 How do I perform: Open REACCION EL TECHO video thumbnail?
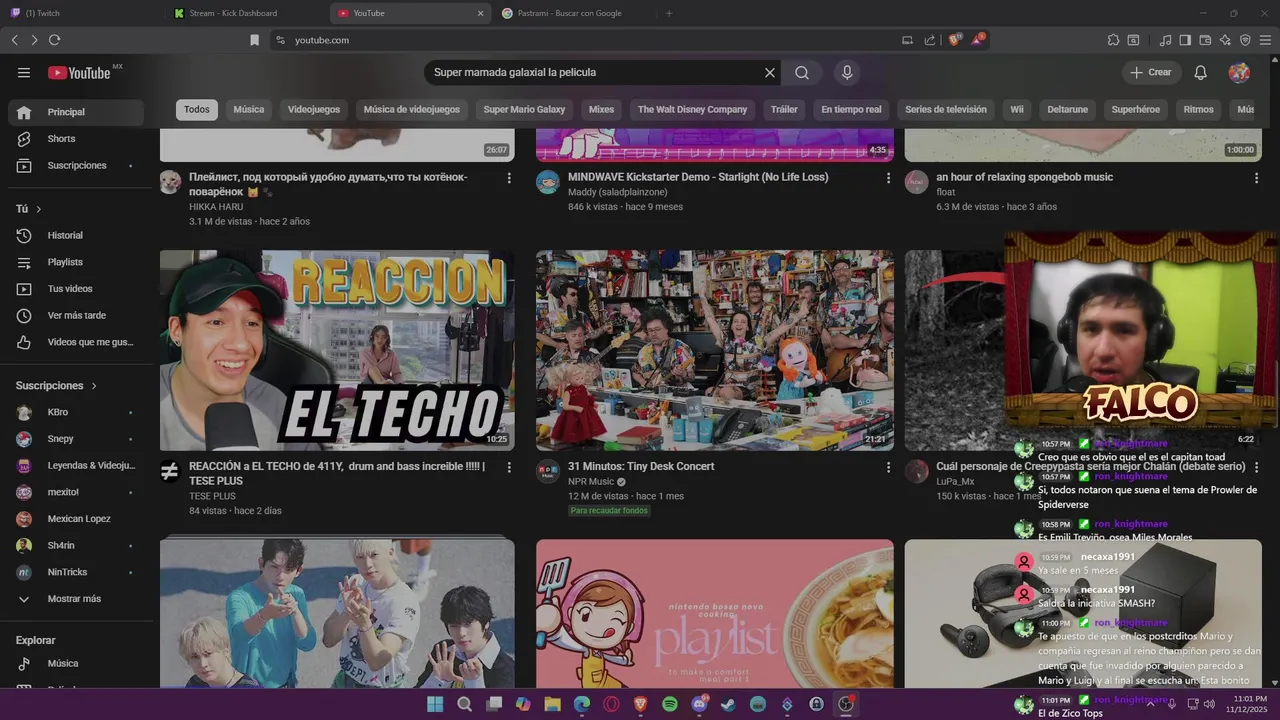pos(337,350)
